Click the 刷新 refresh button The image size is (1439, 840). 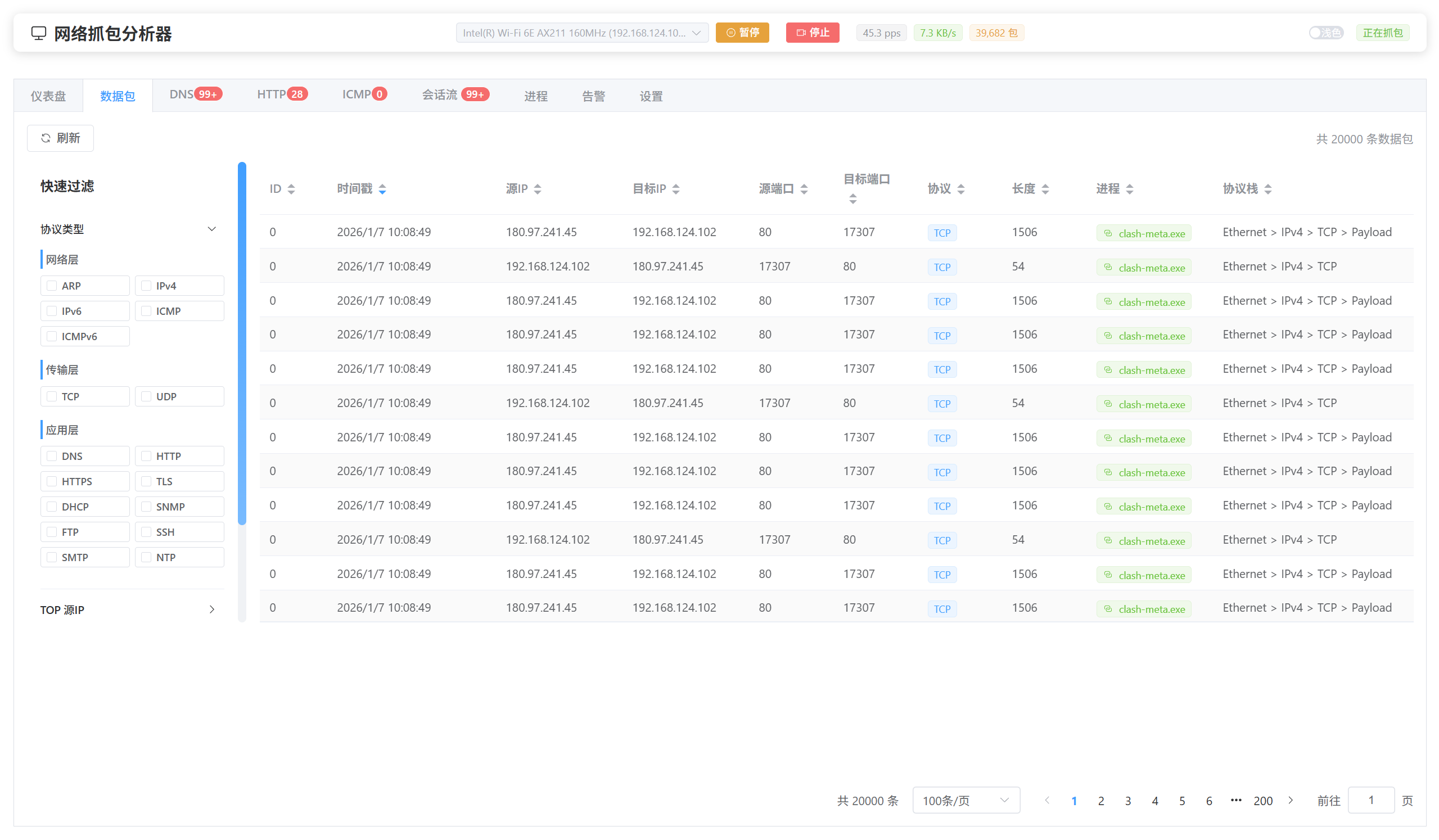click(x=61, y=138)
